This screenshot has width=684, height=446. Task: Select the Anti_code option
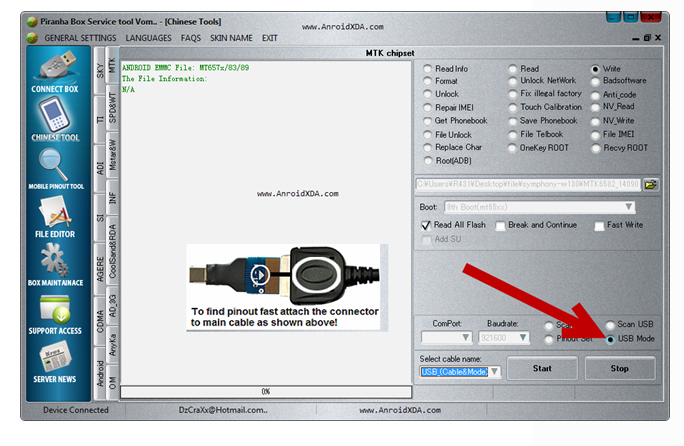(x=595, y=95)
